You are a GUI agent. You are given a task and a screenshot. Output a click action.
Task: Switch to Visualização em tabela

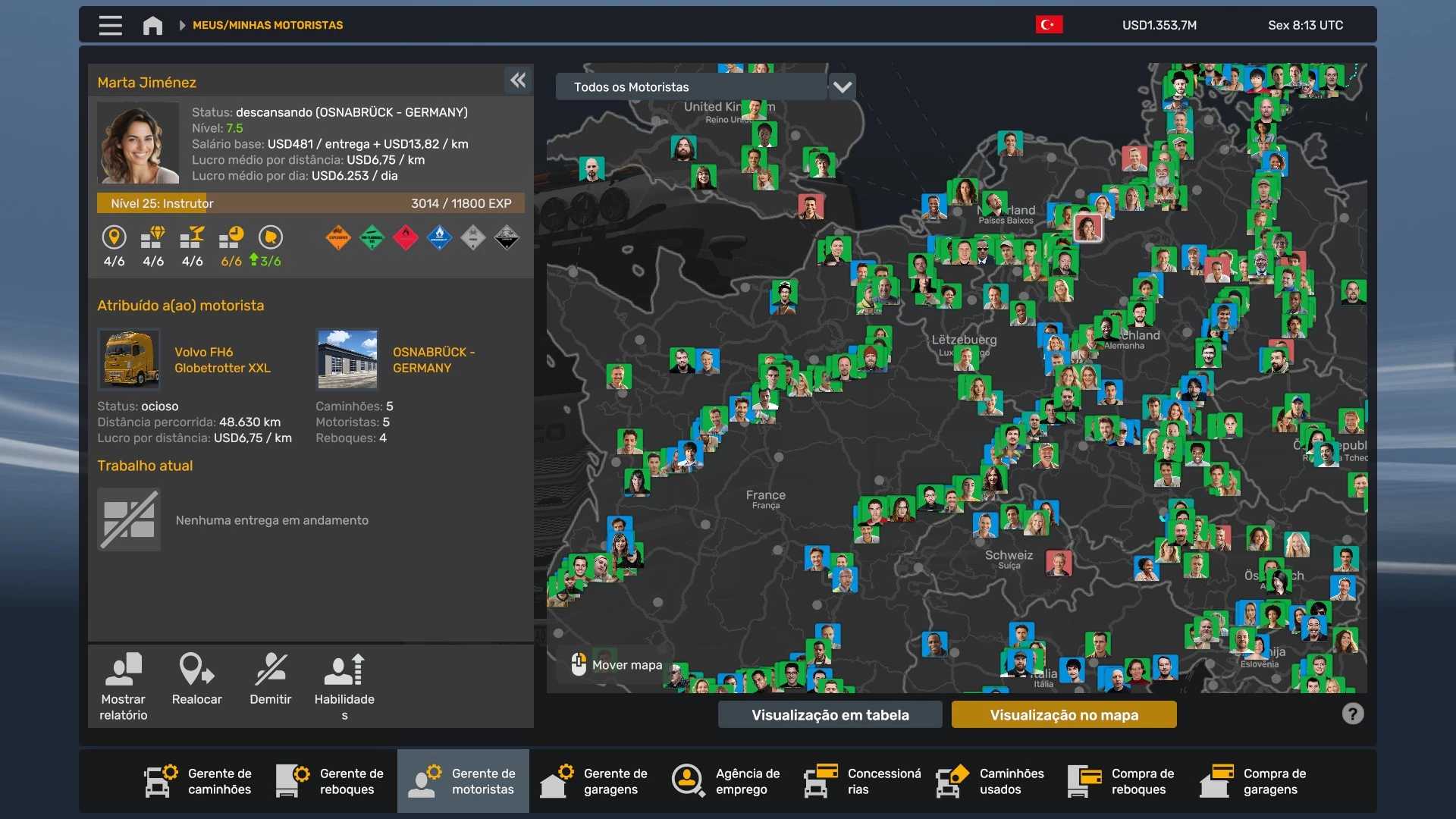pyautogui.click(x=830, y=714)
